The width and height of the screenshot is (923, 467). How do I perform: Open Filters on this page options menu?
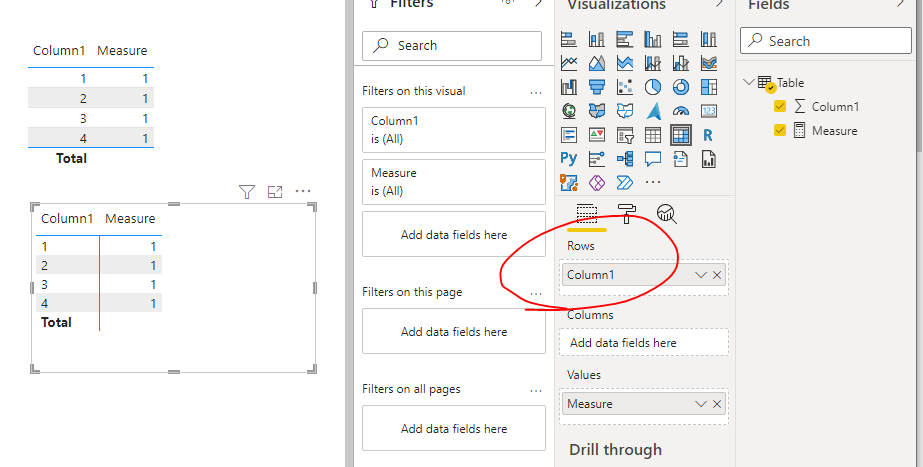point(536,293)
